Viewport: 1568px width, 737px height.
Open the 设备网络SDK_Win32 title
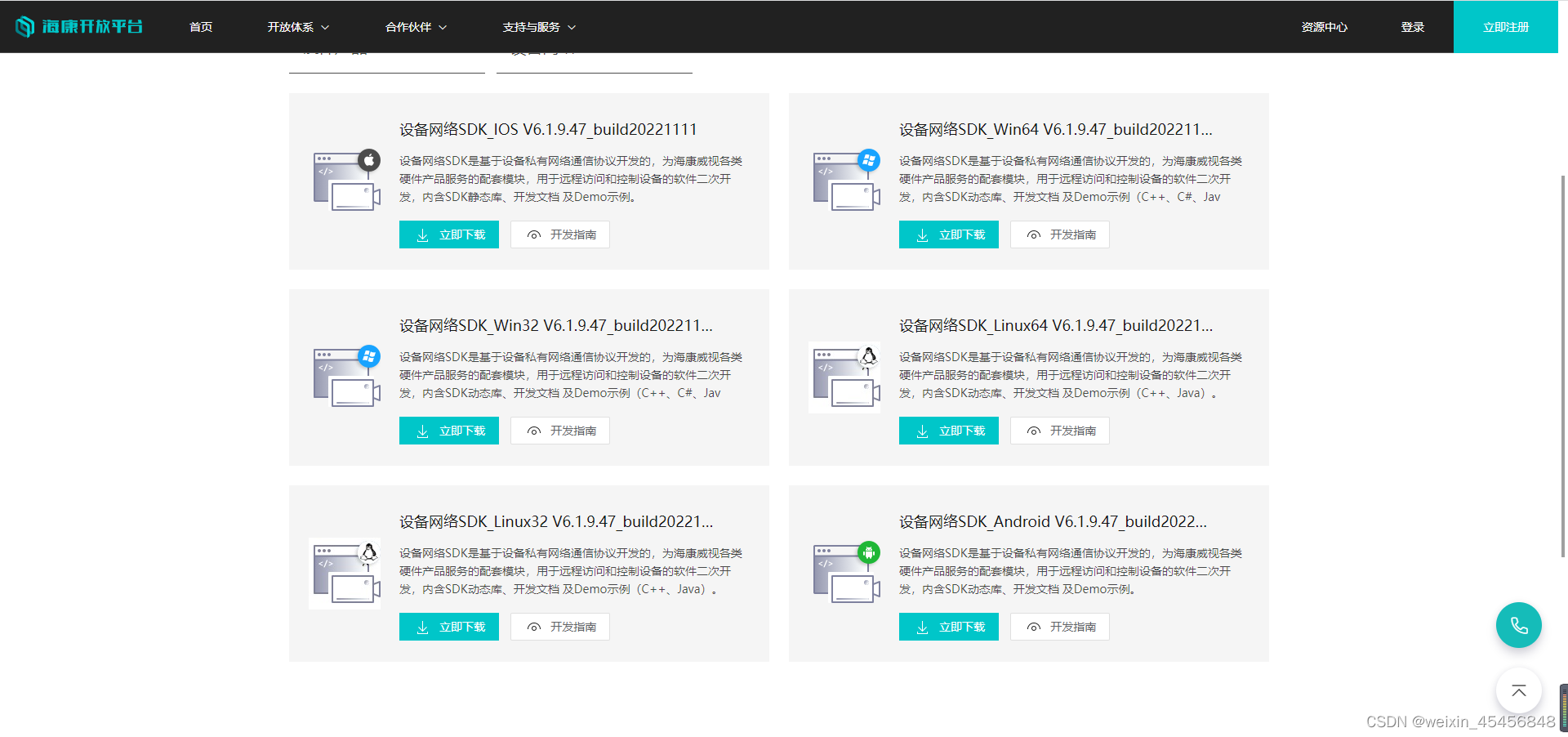coord(556,326)
